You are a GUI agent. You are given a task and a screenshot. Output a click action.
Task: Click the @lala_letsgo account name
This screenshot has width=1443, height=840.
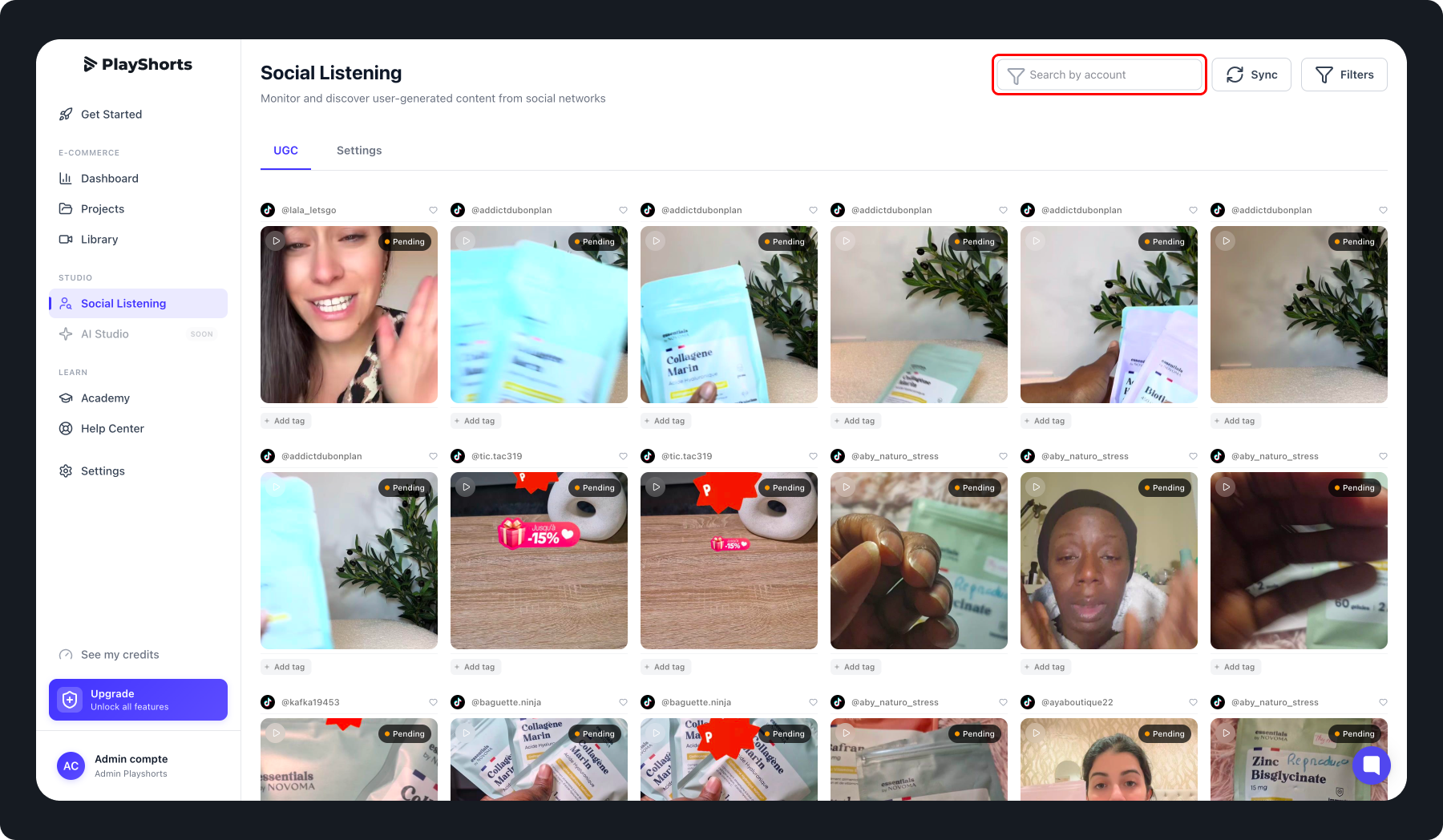309,210
